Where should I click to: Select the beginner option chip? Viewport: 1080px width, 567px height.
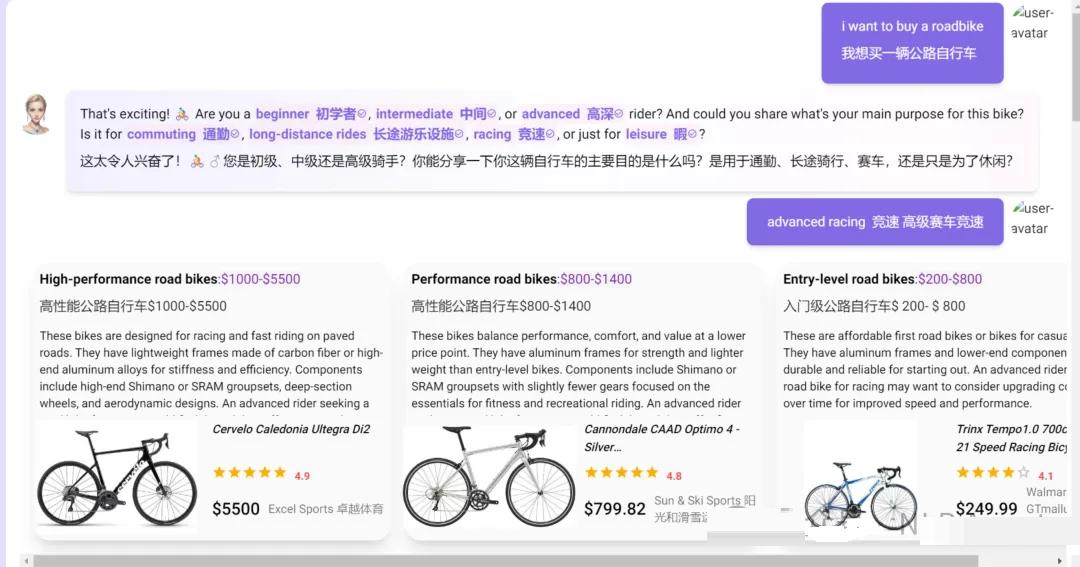311,114
